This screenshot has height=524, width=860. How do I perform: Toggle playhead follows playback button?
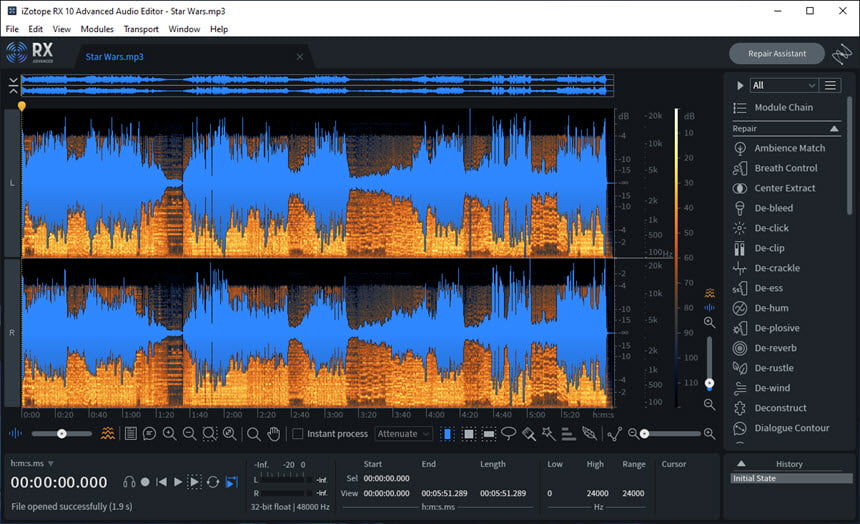[x=233, y=482]
